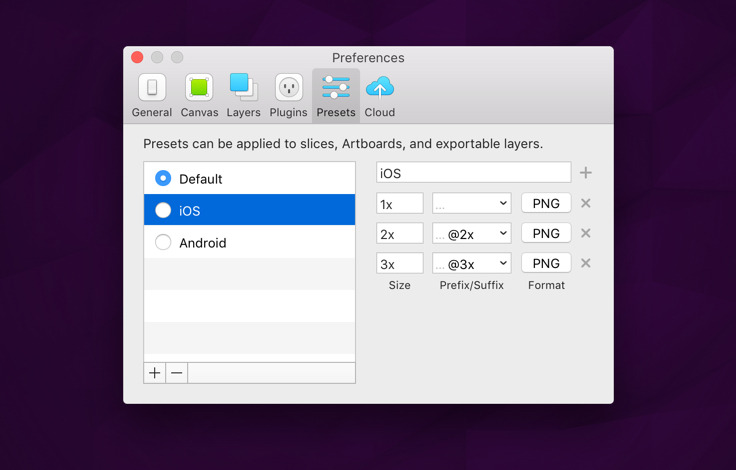736x470 pixels.
Task: Open the Plugins preferences tab
Action: pos(288,96)
